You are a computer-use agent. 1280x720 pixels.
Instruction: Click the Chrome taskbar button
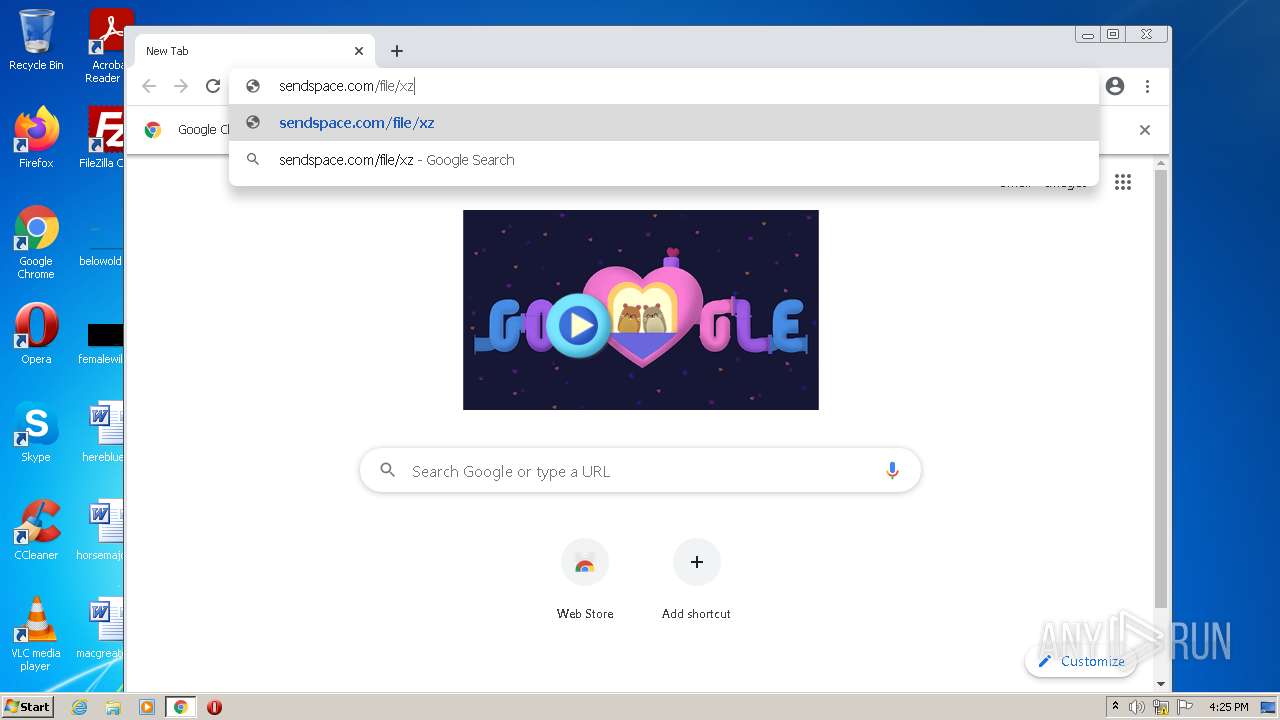click(181, 707)
